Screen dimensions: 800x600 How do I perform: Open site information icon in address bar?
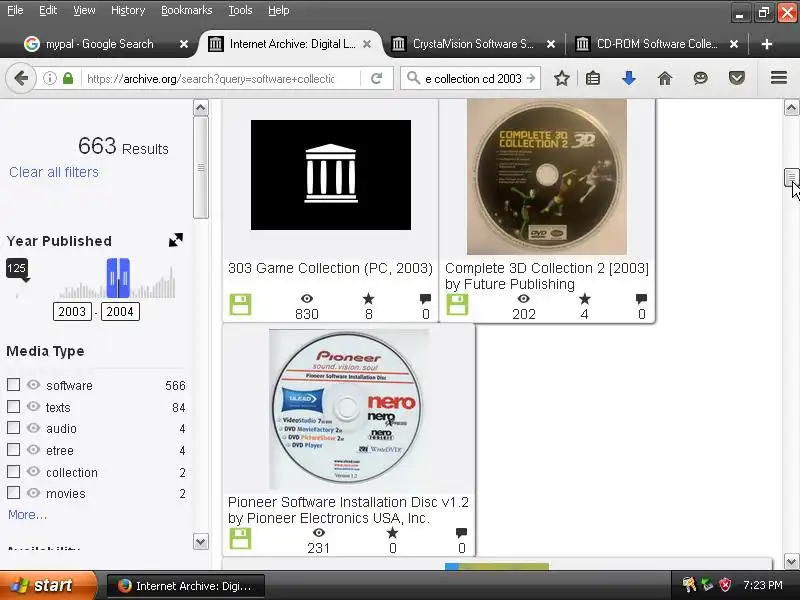(x=49, y=79)
